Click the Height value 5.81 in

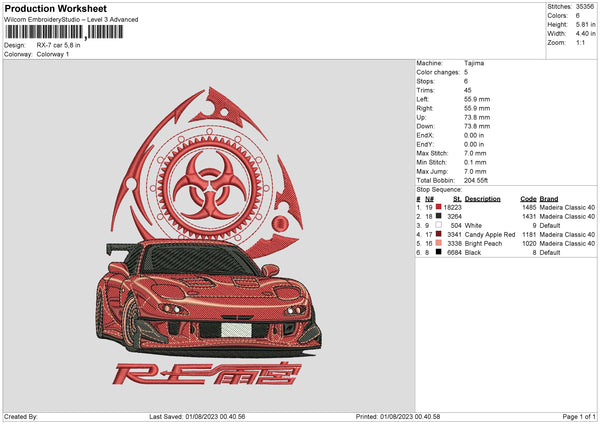[x=585, y=24]
